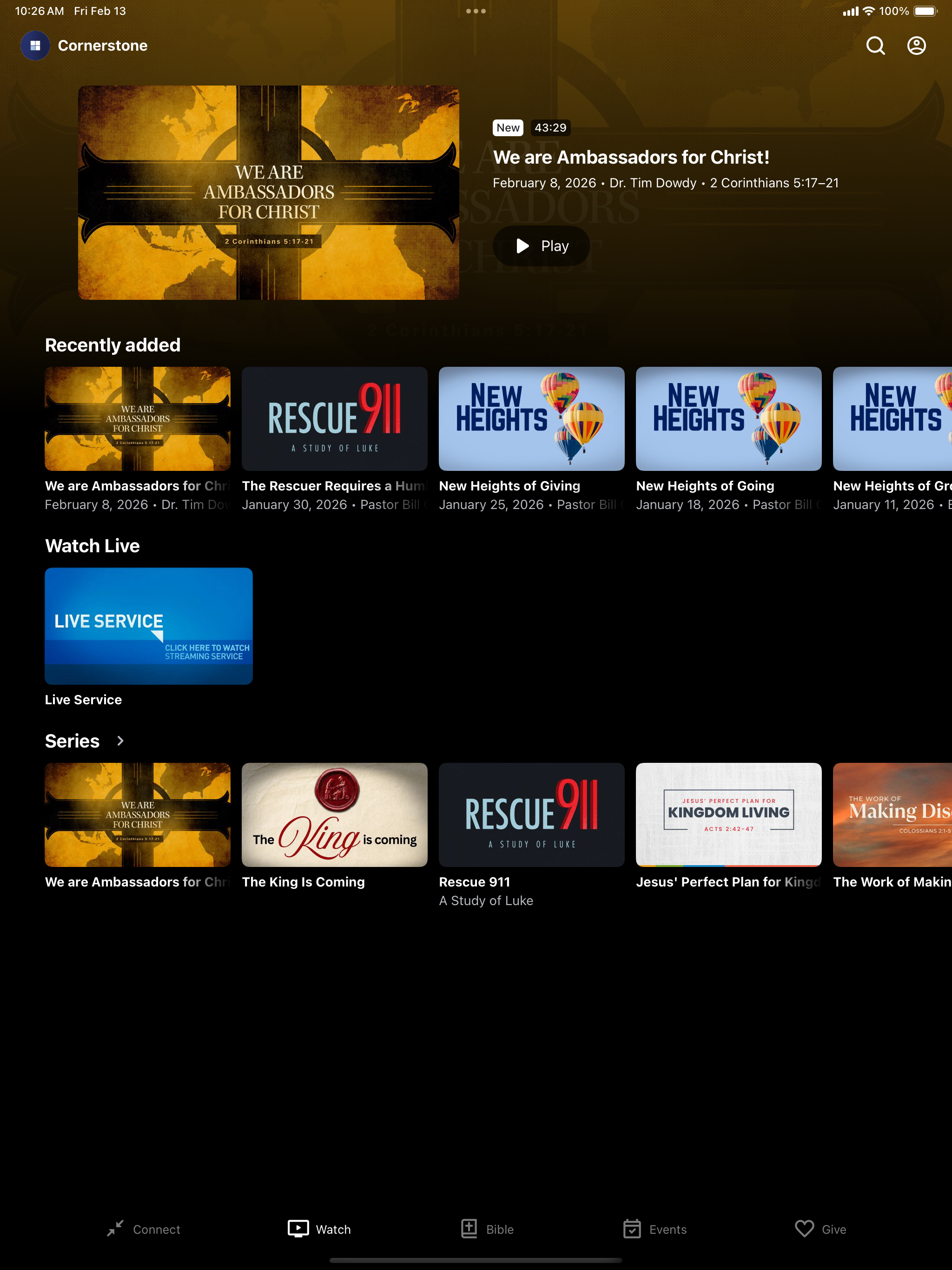952x1270 pixels.
Task: Click the 'Watch Live' heading
Action: (x=93, y=545)
